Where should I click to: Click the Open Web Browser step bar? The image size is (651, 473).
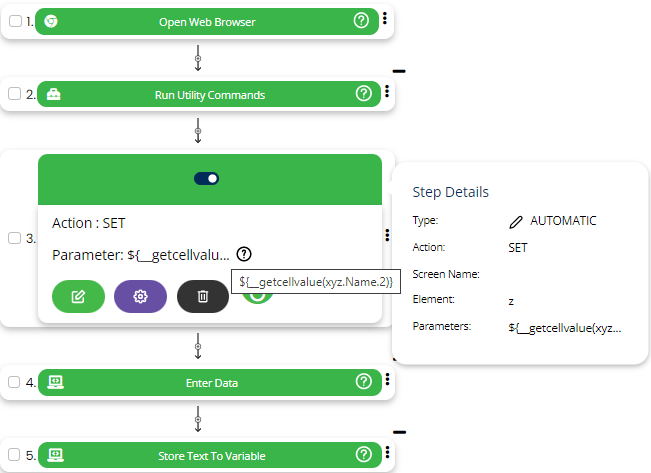[208, 21]
